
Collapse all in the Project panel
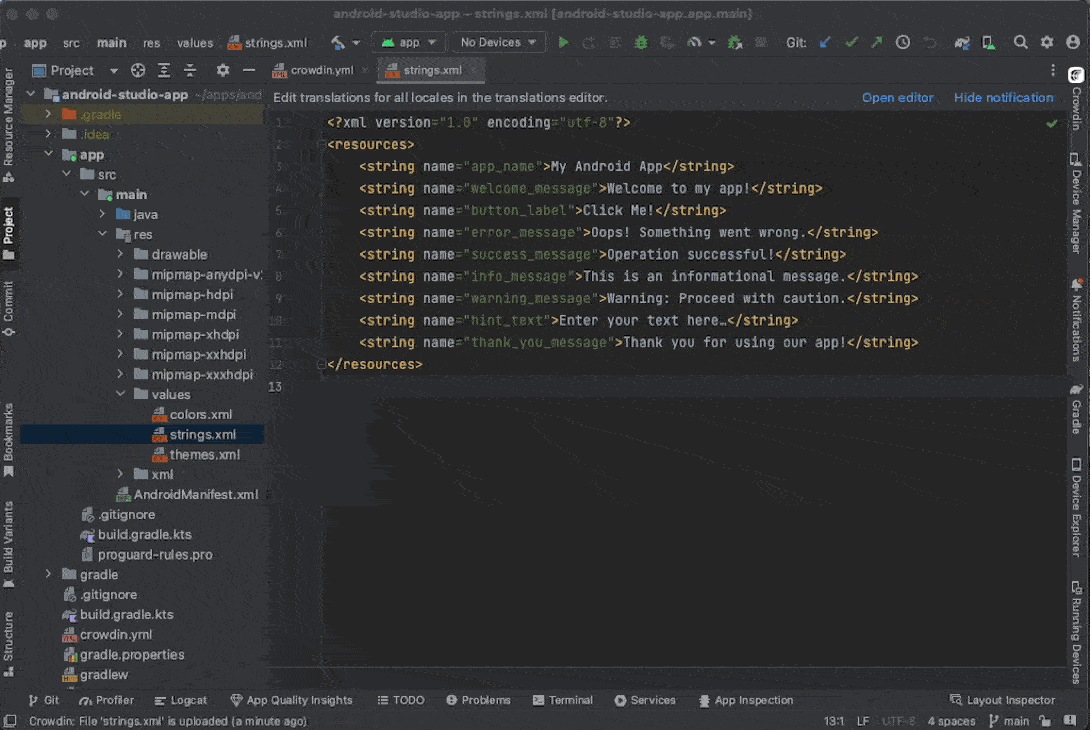click(189, 71)
